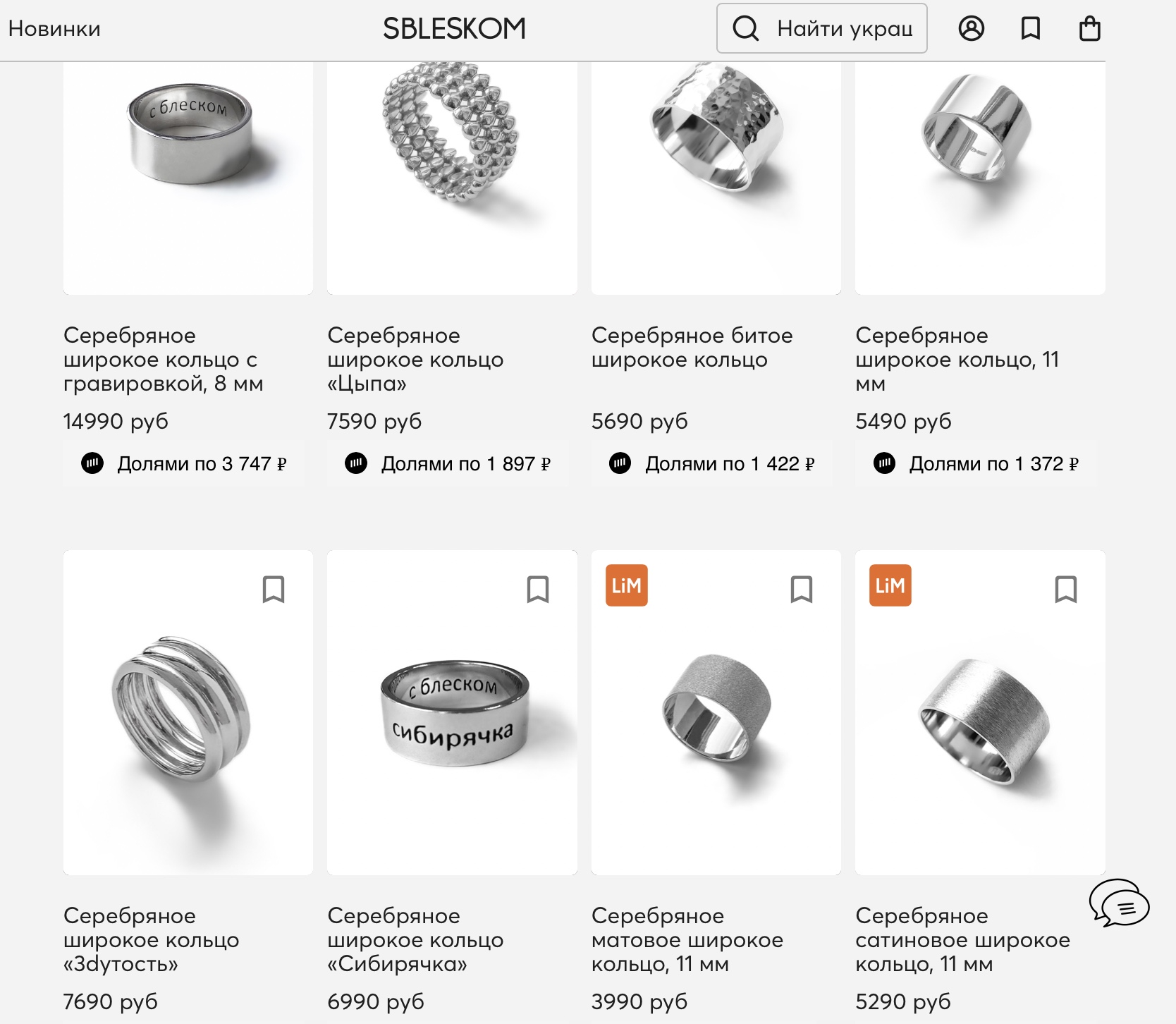Bookmark the «Сибирячка» ring
Image resolution: width=1176 pixels, height=1024 pixels.
pos(538,589)
